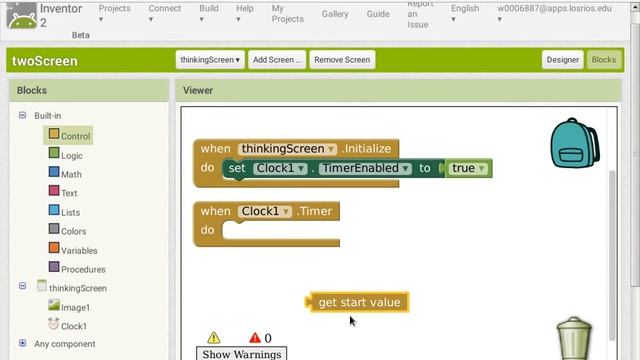This screenshot has height=360, width=640.
Task: Click the Image1 component icon
Action: pyautogui.click(x=54, y=305)
